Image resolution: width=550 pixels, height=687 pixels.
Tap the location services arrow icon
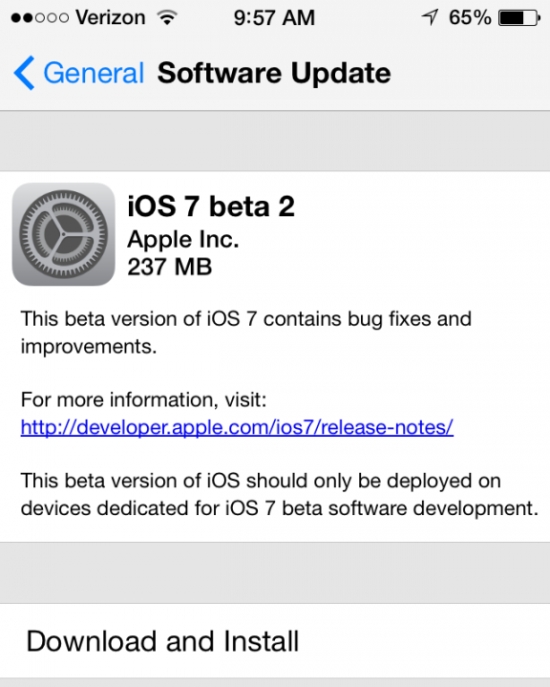click(x=430, y=18)
